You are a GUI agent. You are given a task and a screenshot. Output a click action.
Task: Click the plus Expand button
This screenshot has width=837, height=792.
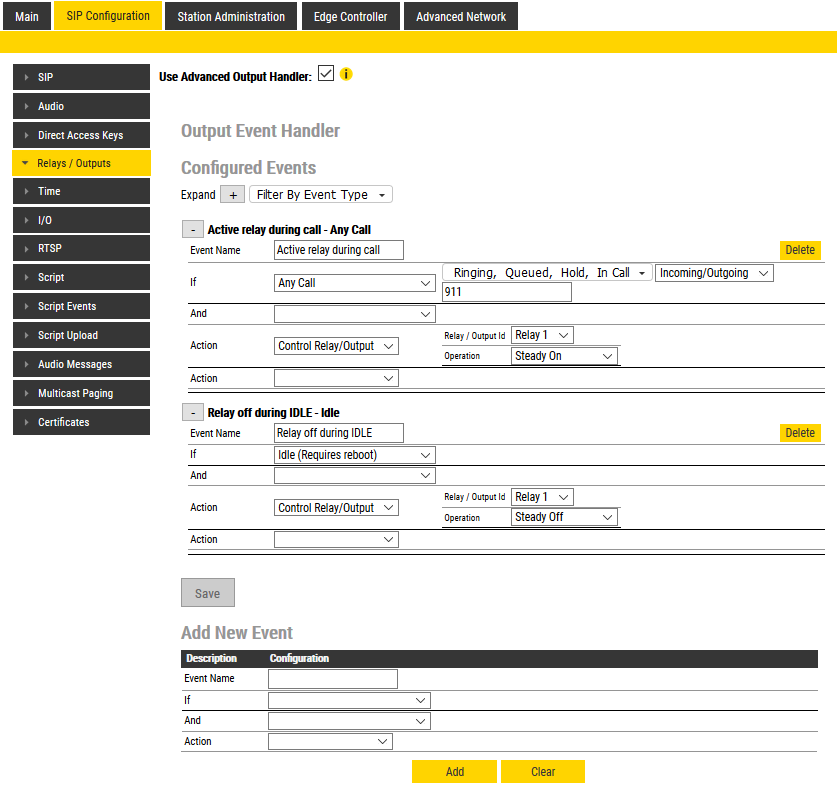coord(232,195)
